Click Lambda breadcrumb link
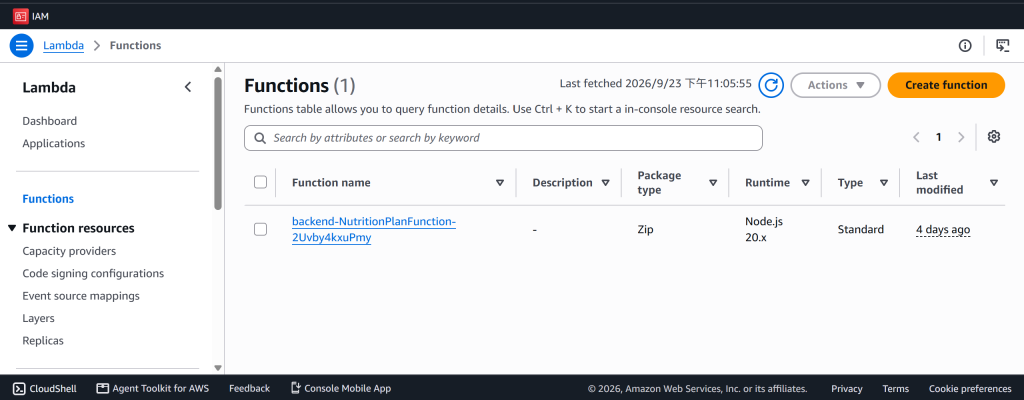The height and width of the screenshot is (400, 1024). [63, 46]
